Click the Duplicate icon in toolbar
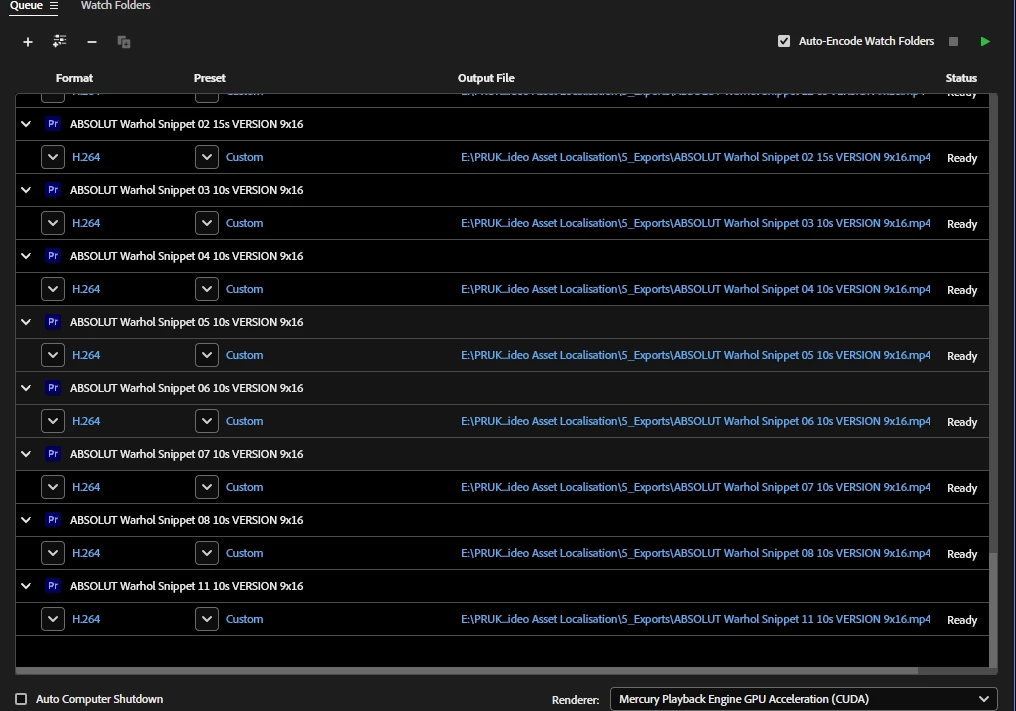Image resolution: width=1016 pixels, height=711 pixels. click(x=124, y=42)
